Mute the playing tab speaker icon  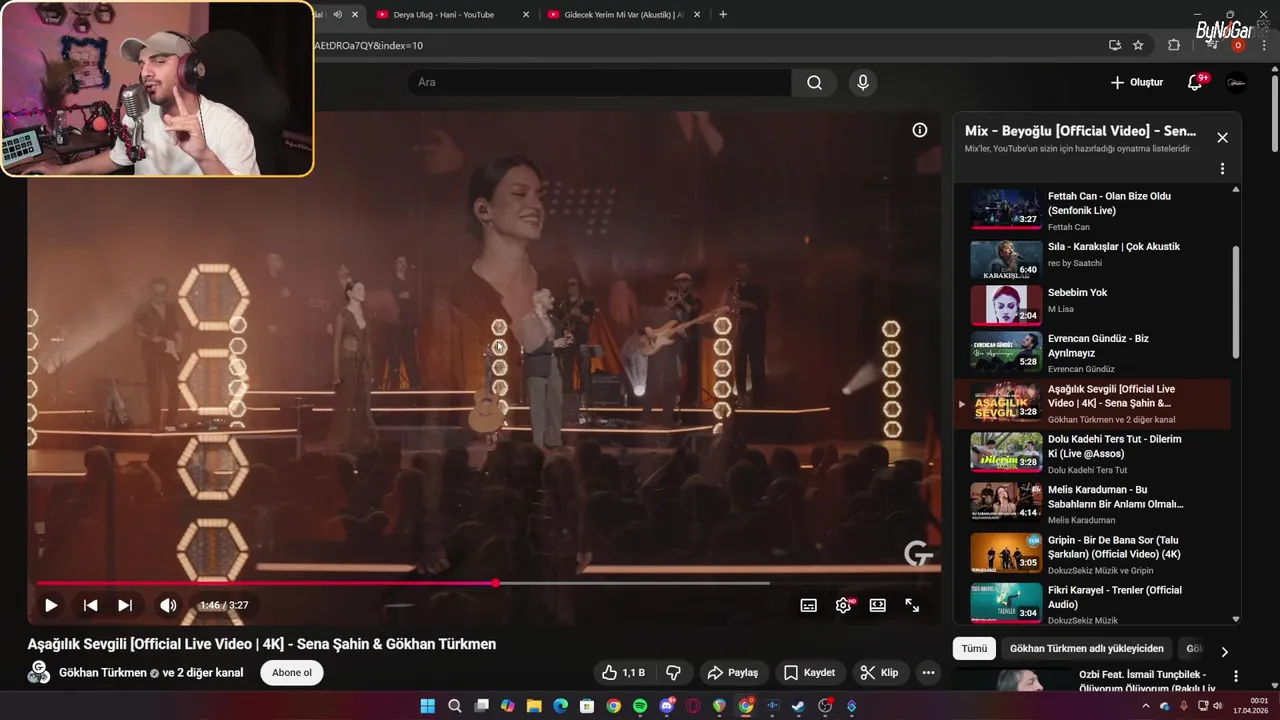click(338, 14)
